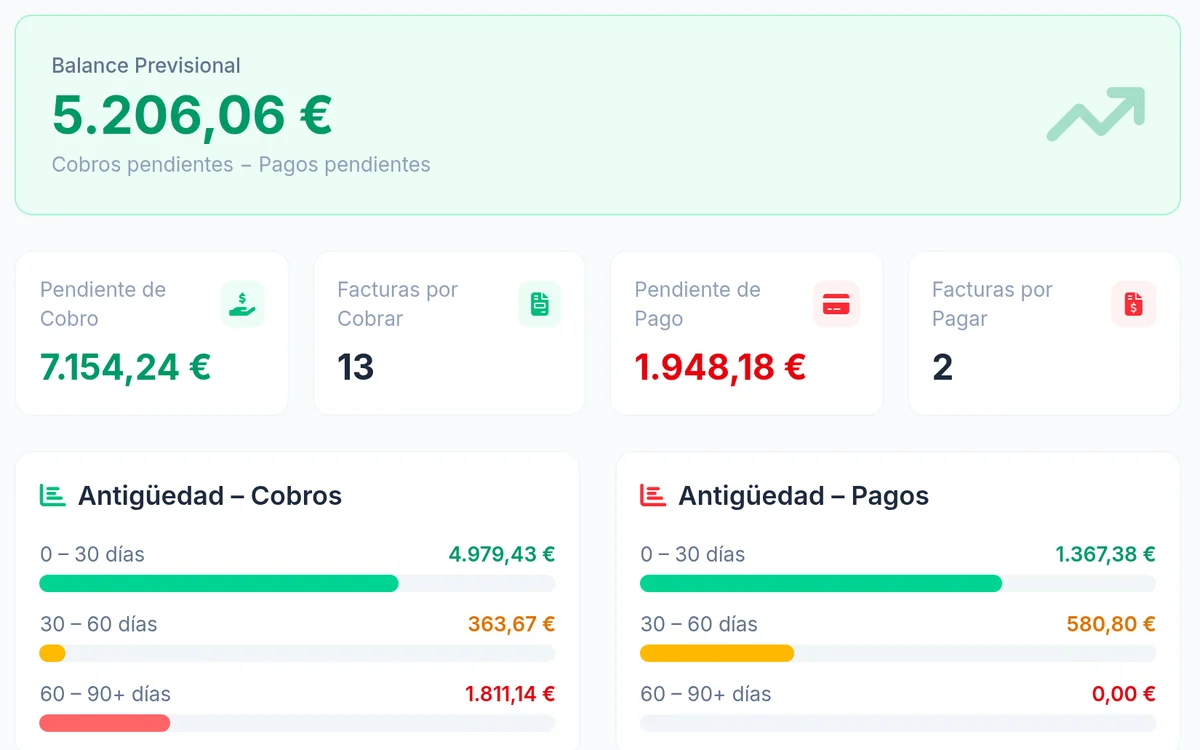This screenshot has height=750, width=1200.
Task: Click the Balance Previsional amount 5.206,06 €
Action: (x=192, y=115)
